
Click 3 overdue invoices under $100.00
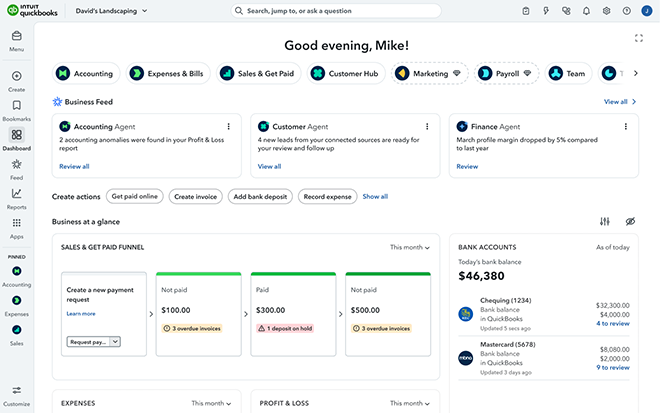tap(192, 328)
